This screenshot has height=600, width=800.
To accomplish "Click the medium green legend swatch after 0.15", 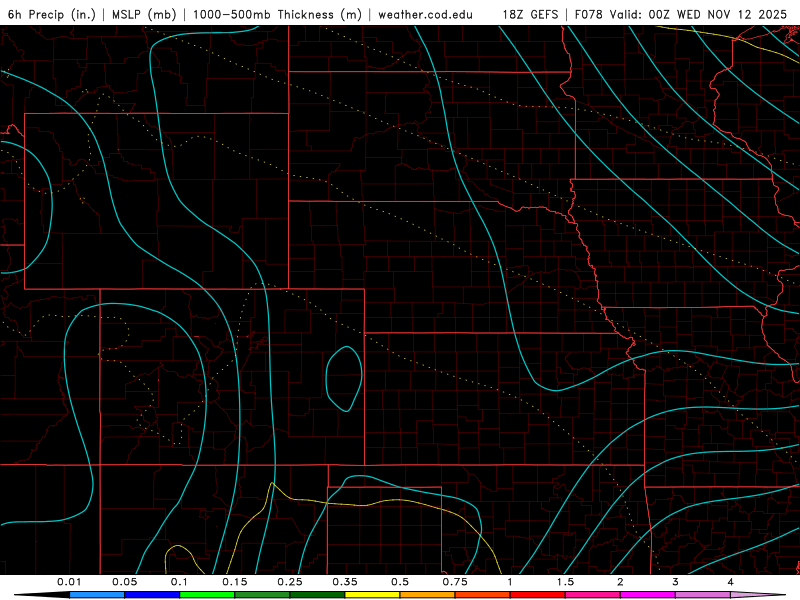I will pos(262,595).
